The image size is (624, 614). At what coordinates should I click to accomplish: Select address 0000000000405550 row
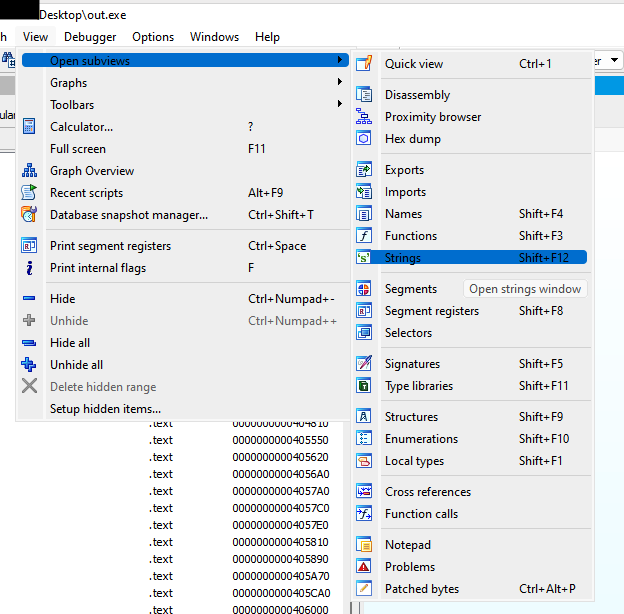tap(280, 440)
